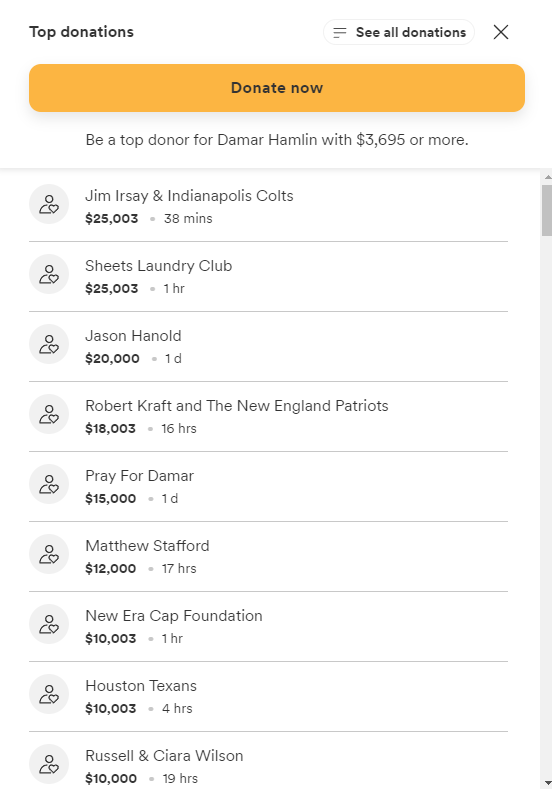The width and height of the screenshot is (552, 789).
Task: Click donor icon beside Robert Kraft entry
Action: point(49,414)
